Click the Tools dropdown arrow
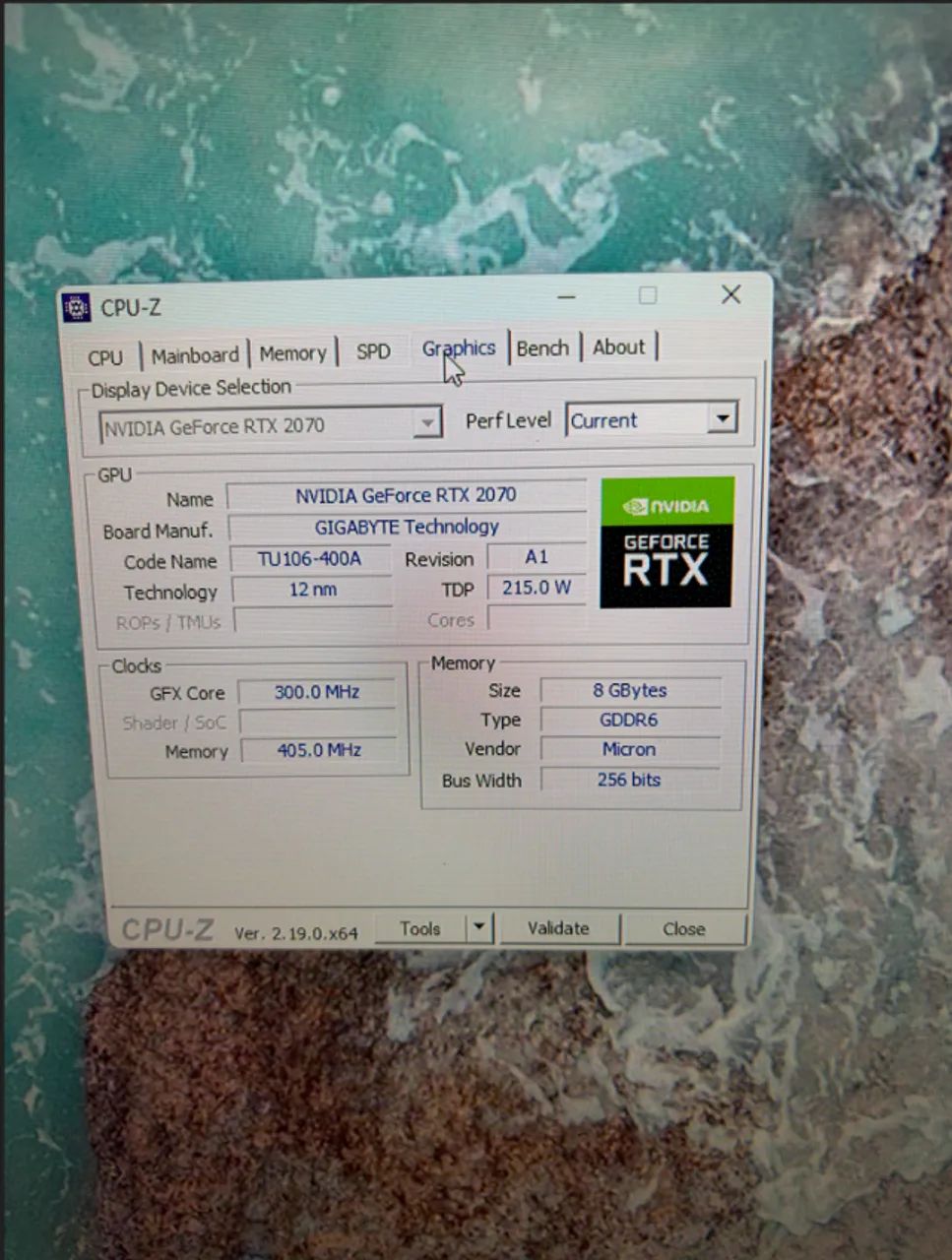Image resolution: width=952 pixels, height=1260 pixels. click(x=479, y=926)
